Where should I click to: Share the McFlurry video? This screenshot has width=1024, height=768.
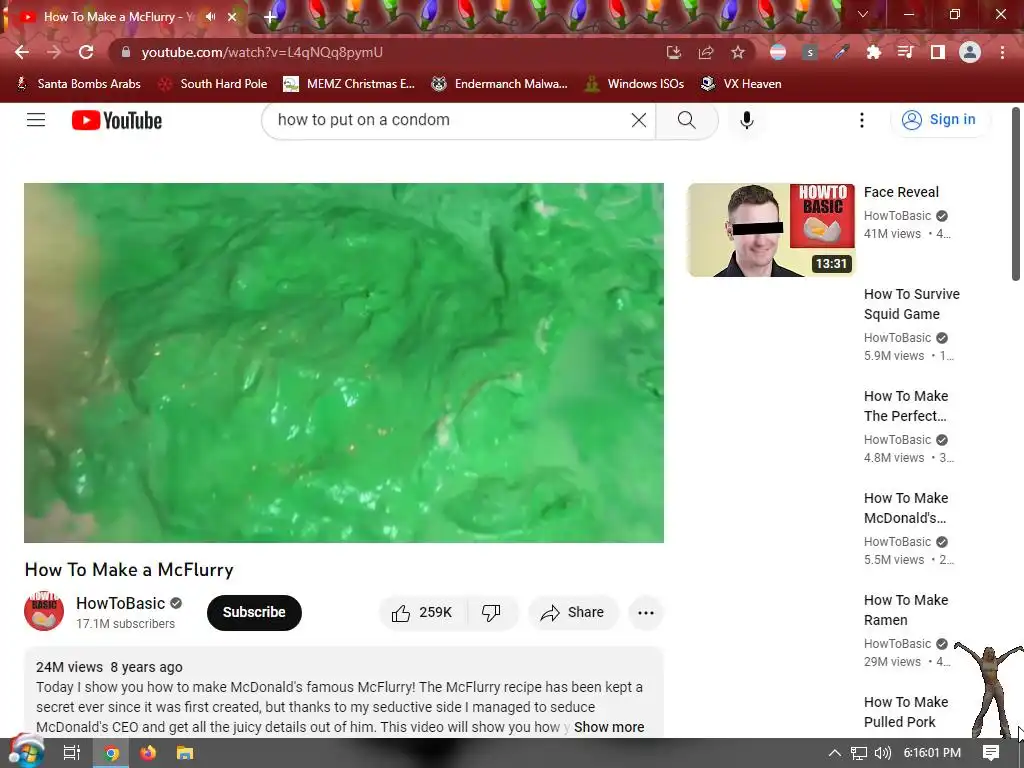573,613
